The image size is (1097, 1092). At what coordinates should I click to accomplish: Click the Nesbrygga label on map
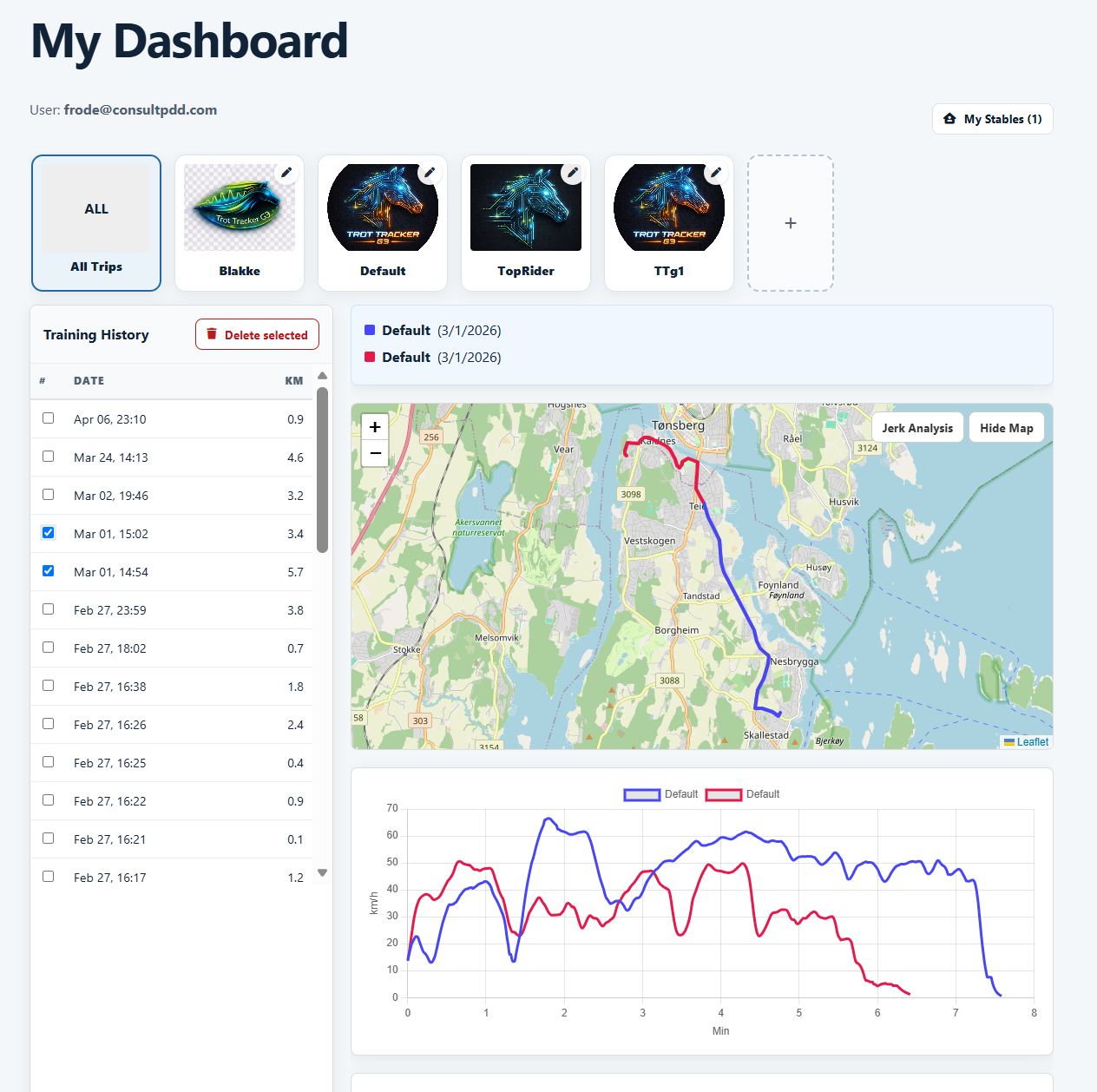point(794,661)
